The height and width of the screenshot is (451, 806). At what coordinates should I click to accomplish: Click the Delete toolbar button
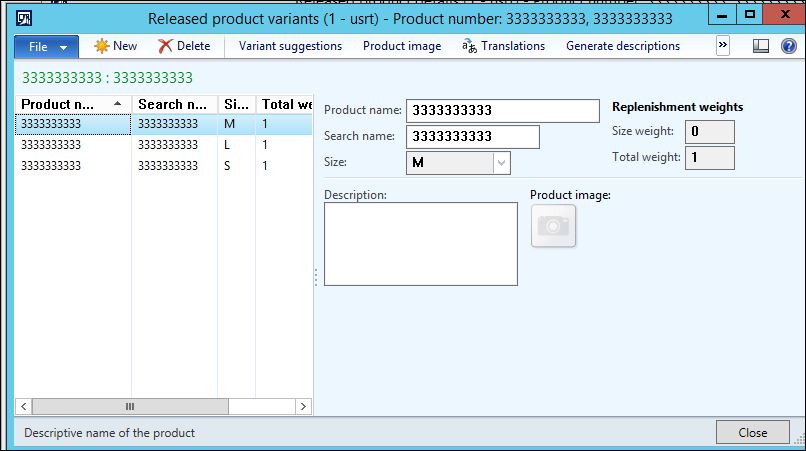tap(184, 46)
